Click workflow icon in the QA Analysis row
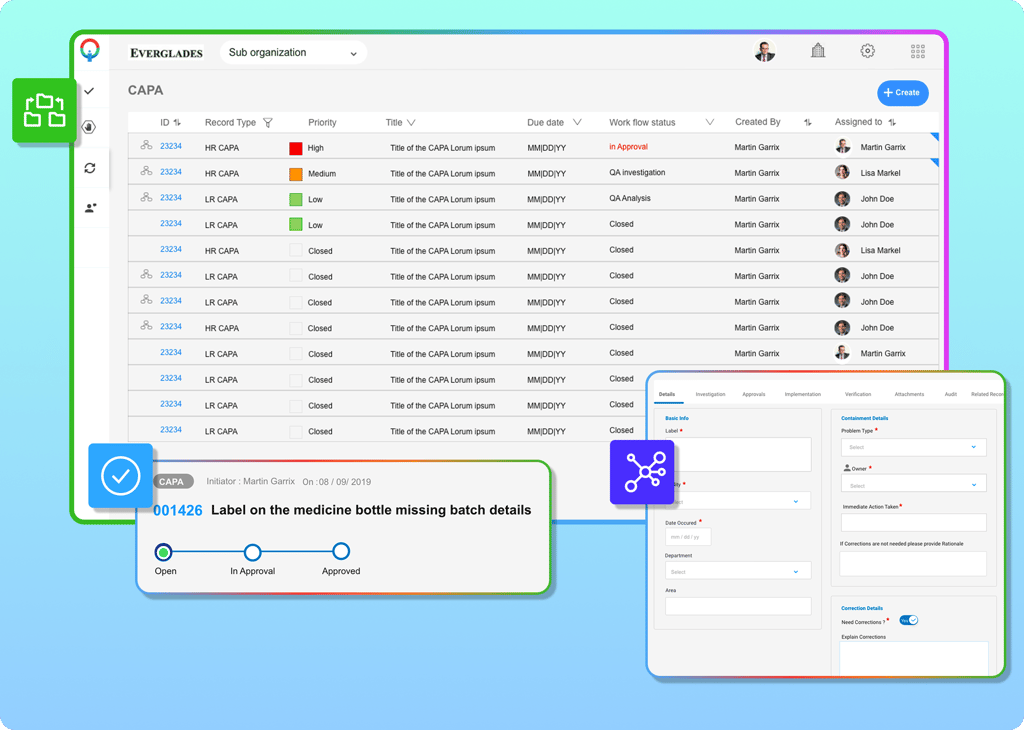 (x=146, y=197)
